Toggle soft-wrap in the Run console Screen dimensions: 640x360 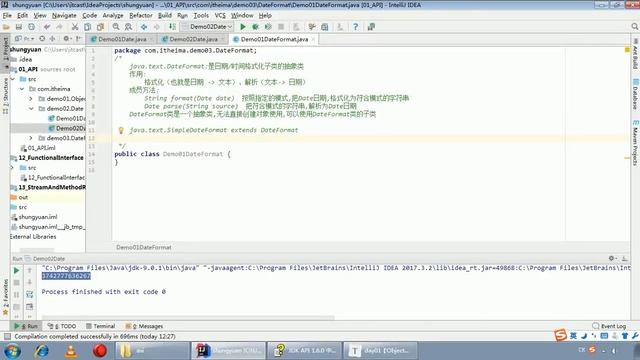click(x=29, y=294)
